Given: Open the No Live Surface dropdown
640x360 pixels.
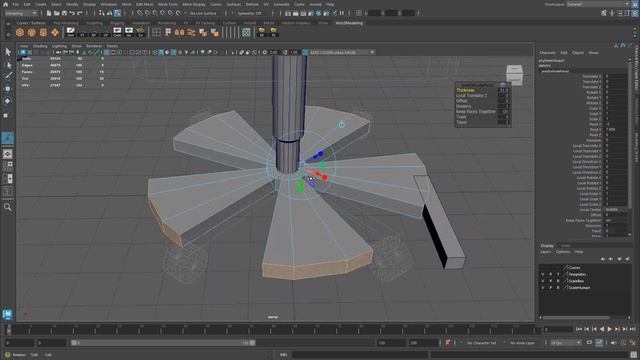Looking at the screenshot, I should [203, 13].
